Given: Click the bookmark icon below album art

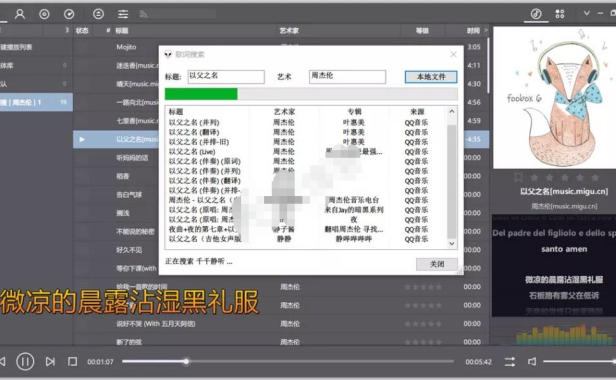Looking at the screenshot, I should [518, 178].
